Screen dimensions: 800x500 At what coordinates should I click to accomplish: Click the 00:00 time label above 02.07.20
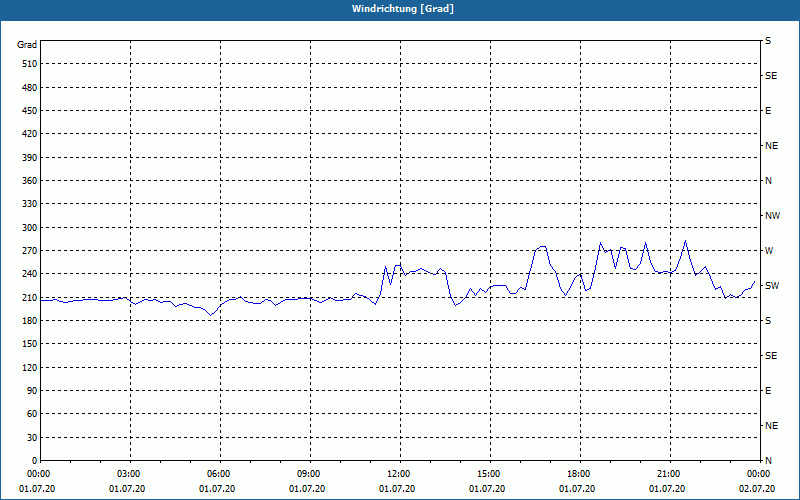pos(760,474)
